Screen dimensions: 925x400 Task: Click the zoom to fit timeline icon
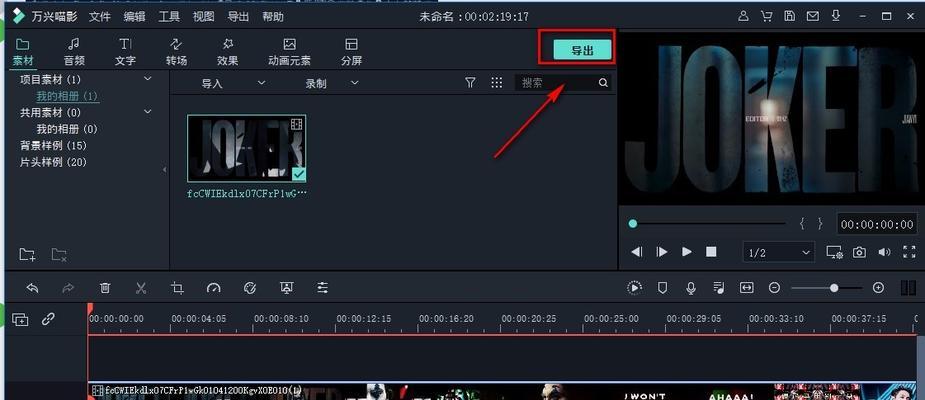[x=747, y=287]
